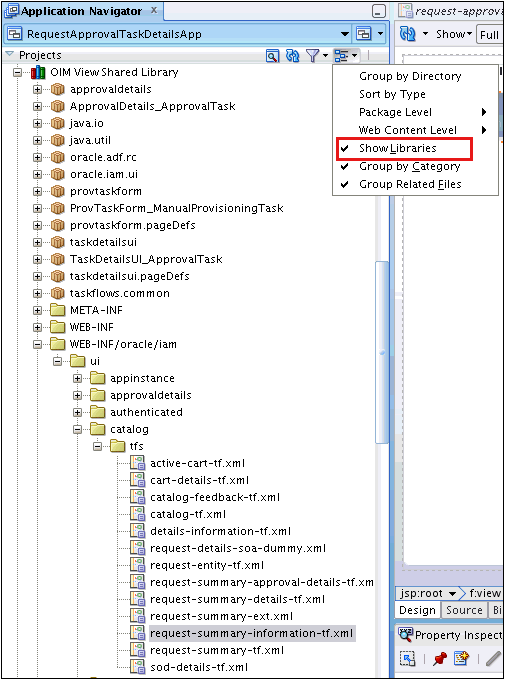The image size is (506, 680).
Task: Minimize the Application Navigator panel
Action: (x=379, y=11)
